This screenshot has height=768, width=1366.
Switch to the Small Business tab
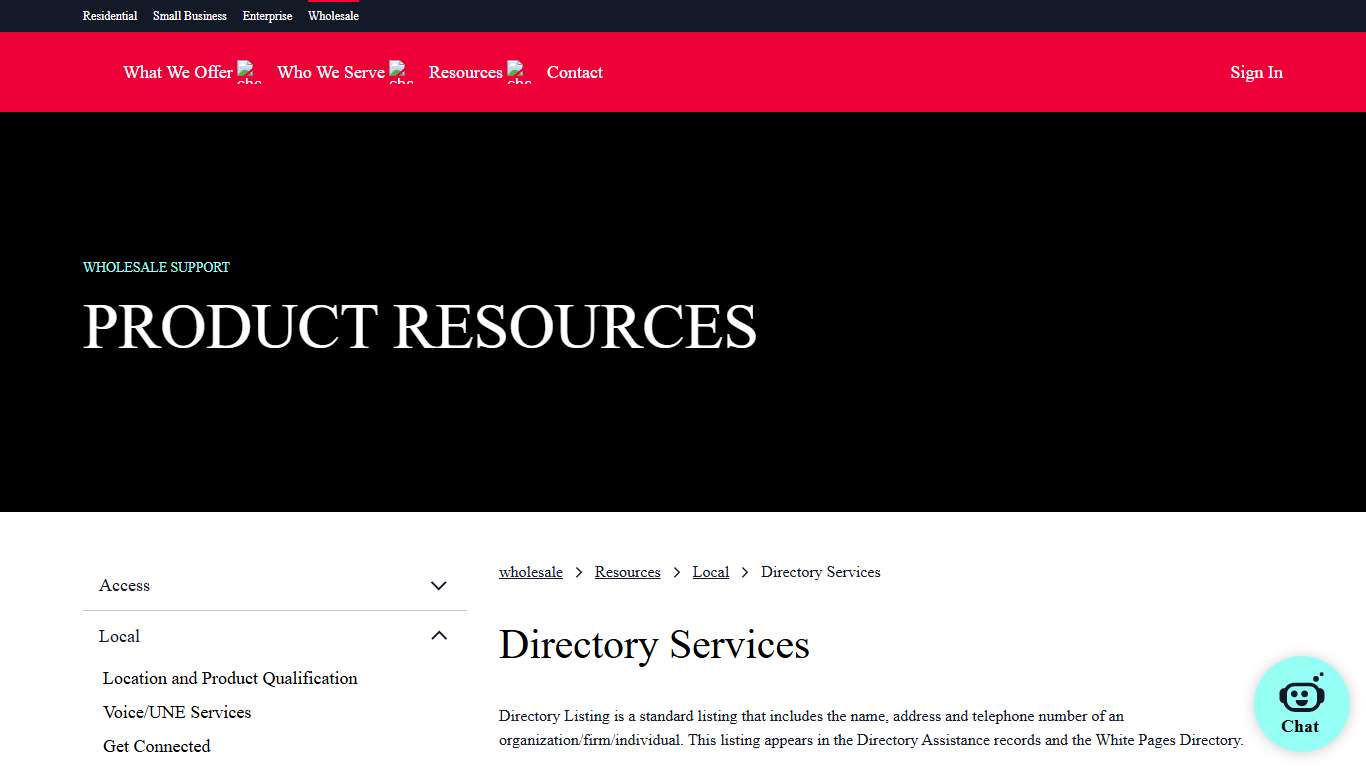coord(189,16)
